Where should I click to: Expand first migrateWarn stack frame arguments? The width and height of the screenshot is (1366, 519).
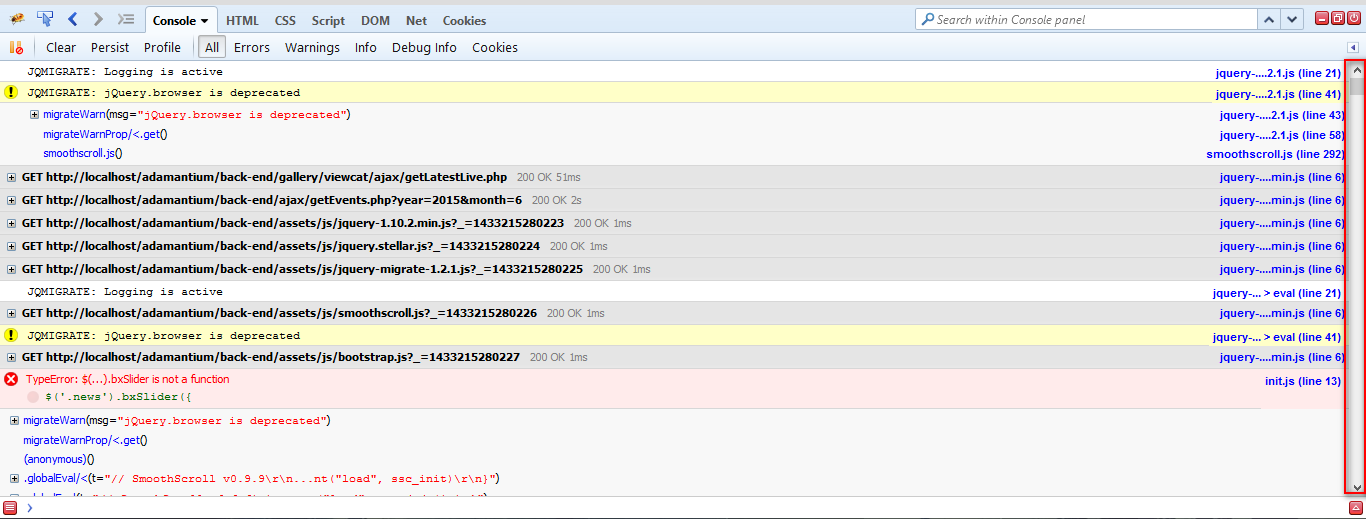[x=35, y=115]
